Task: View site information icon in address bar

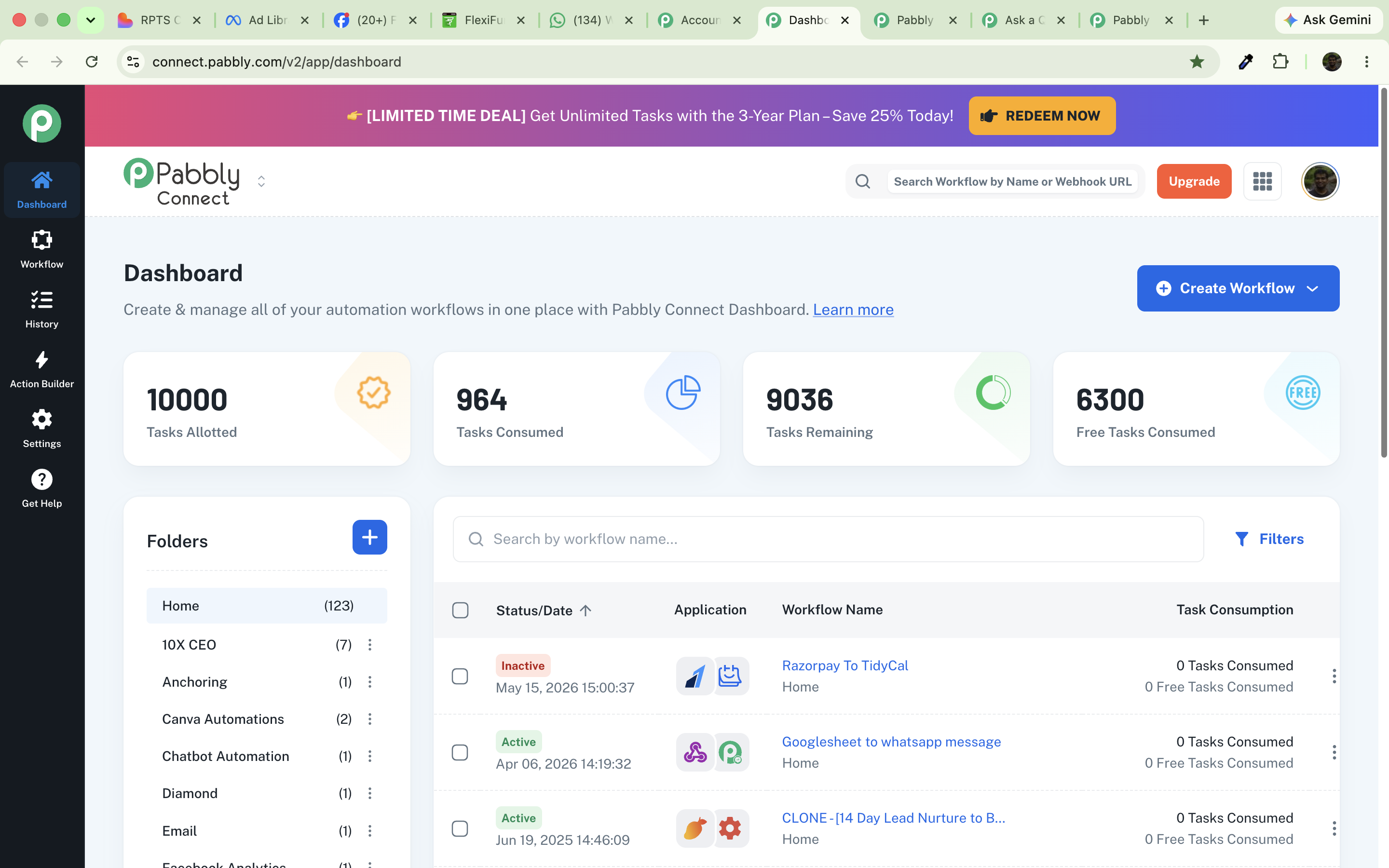Action: tap(133, 61)
